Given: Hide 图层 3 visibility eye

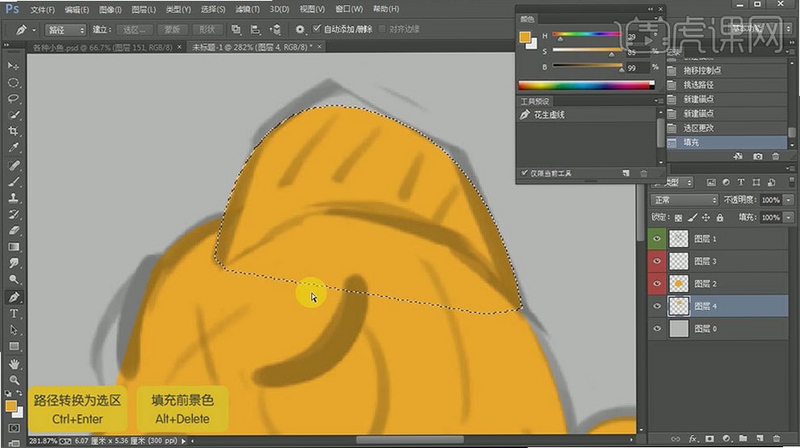Looking at the screenshot, I should pyautogui.click(x=657, y=261).
